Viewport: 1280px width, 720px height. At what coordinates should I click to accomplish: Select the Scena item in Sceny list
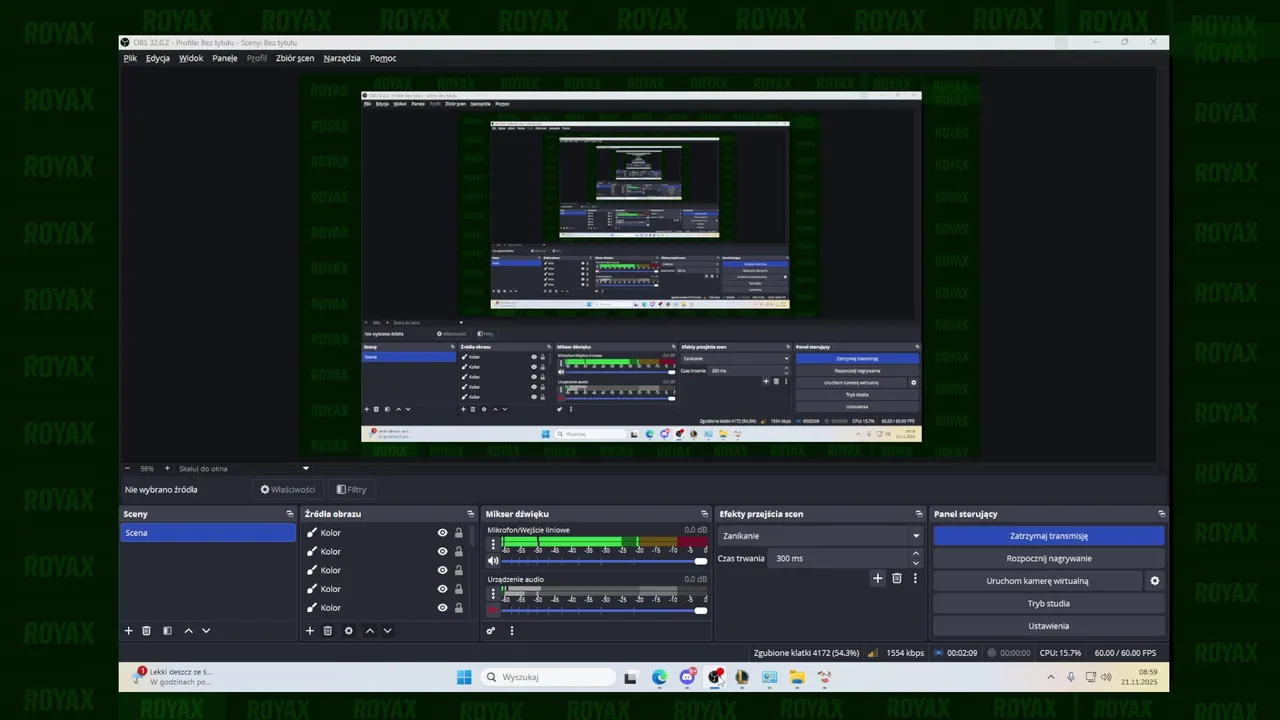tap(208, 533)
